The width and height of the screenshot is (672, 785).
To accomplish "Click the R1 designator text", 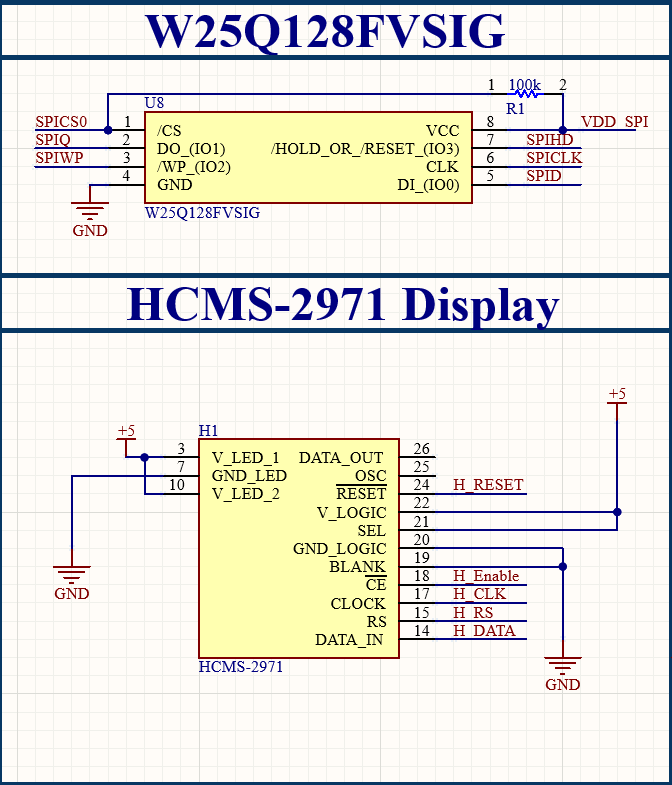I will click(x=515, y=109).
